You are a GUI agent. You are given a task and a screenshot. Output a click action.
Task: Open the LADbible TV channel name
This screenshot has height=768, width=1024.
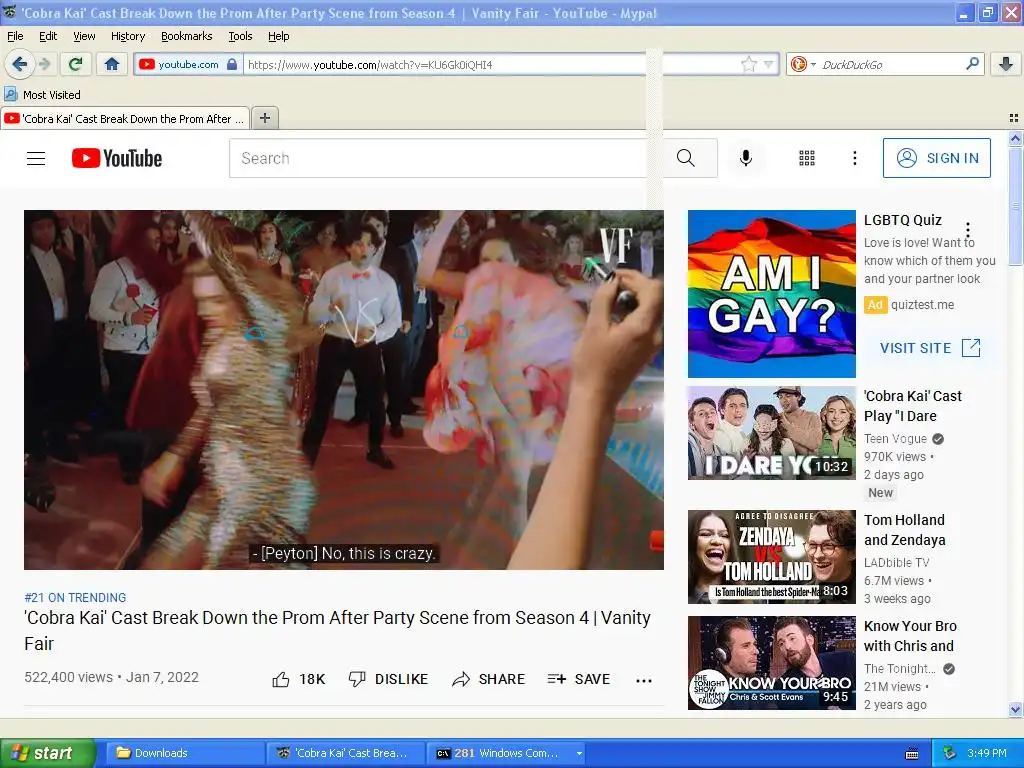coord(896,563)
